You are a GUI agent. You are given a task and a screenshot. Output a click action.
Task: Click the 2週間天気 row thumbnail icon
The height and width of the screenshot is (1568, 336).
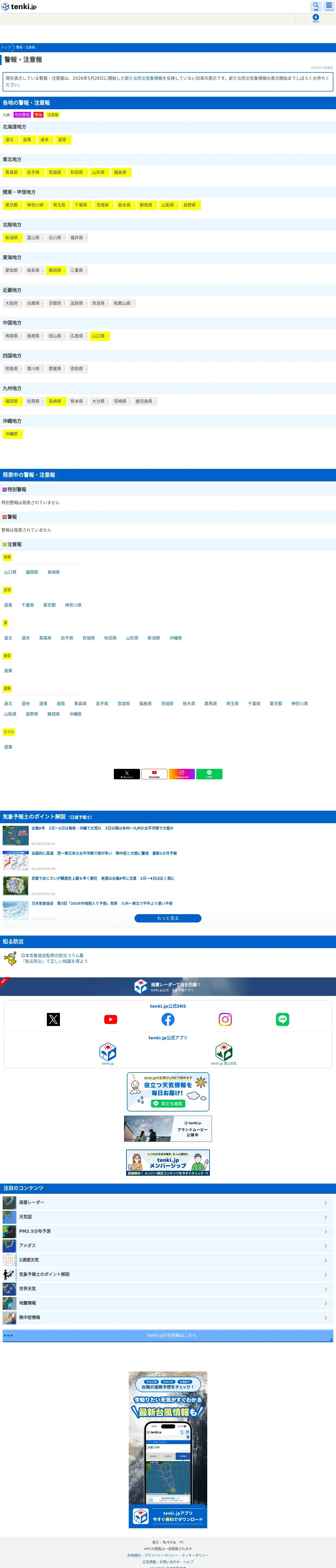(9, 1260)
